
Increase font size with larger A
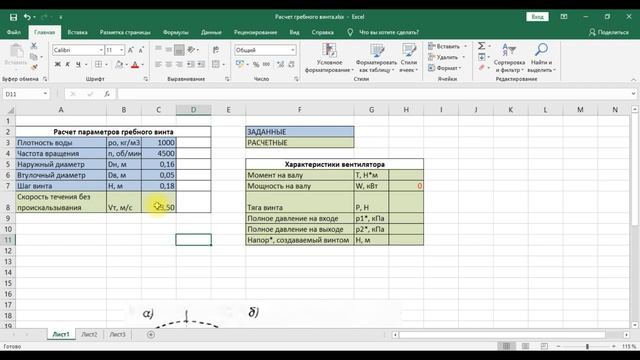[131, 50]
